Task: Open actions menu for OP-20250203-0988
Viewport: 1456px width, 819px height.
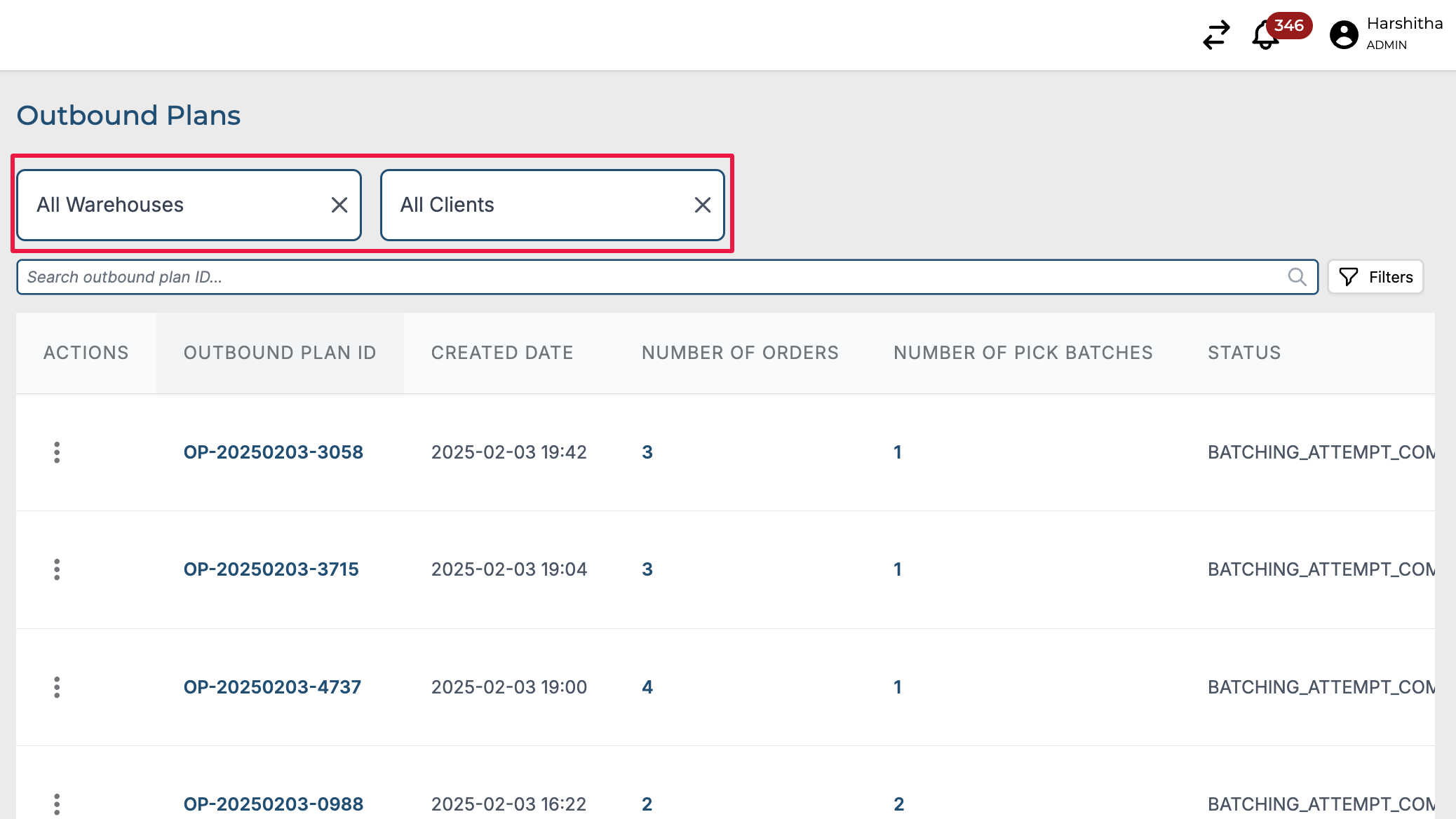Action: coord(57,804)
